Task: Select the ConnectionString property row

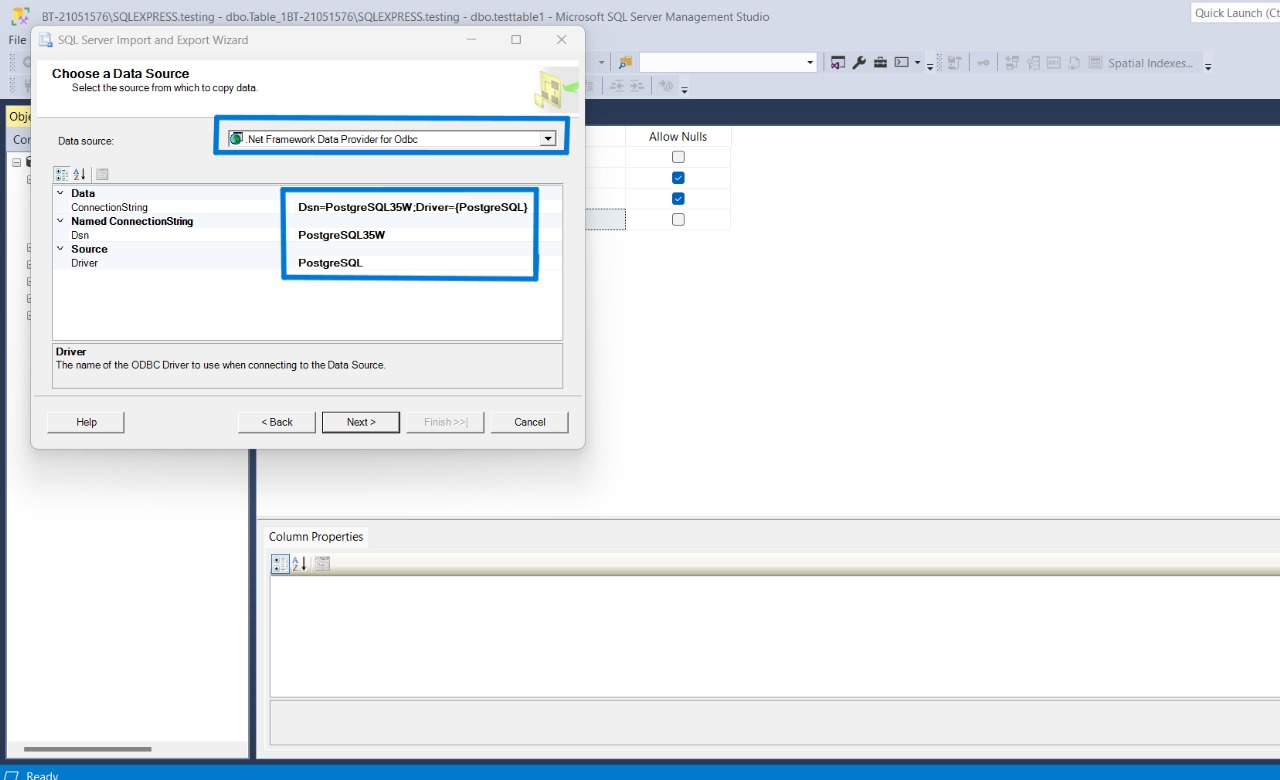Action: point(307,207)
